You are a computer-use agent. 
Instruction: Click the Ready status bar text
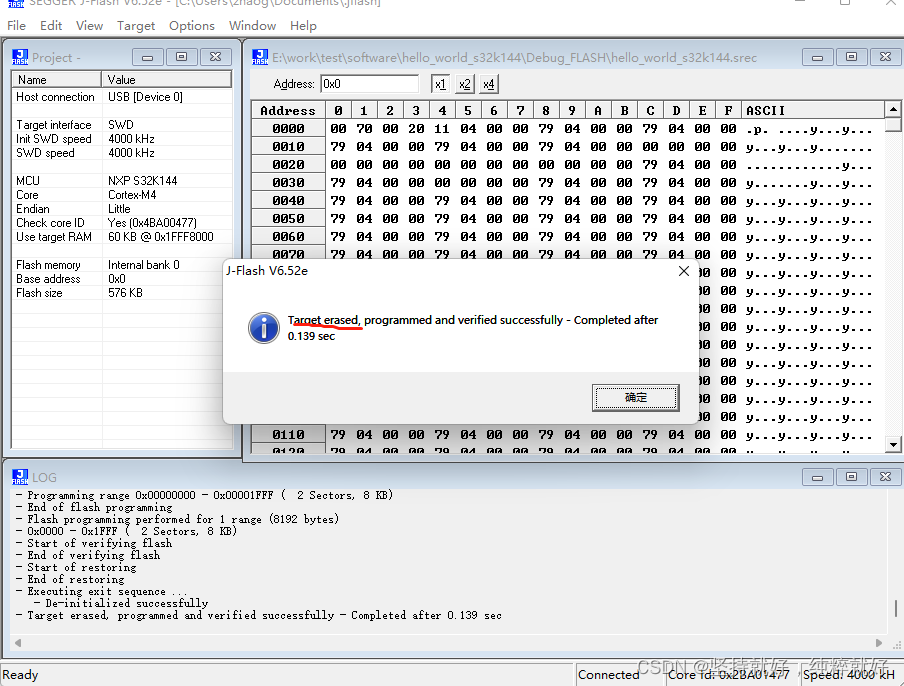20,674
